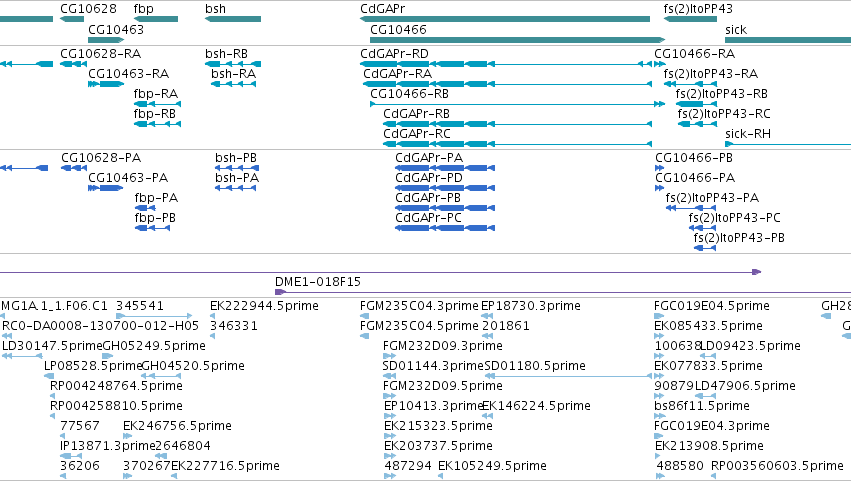851x481 pixels.
Task: Select the CdGAPr gene label
Action: click(x=382, y=9)
